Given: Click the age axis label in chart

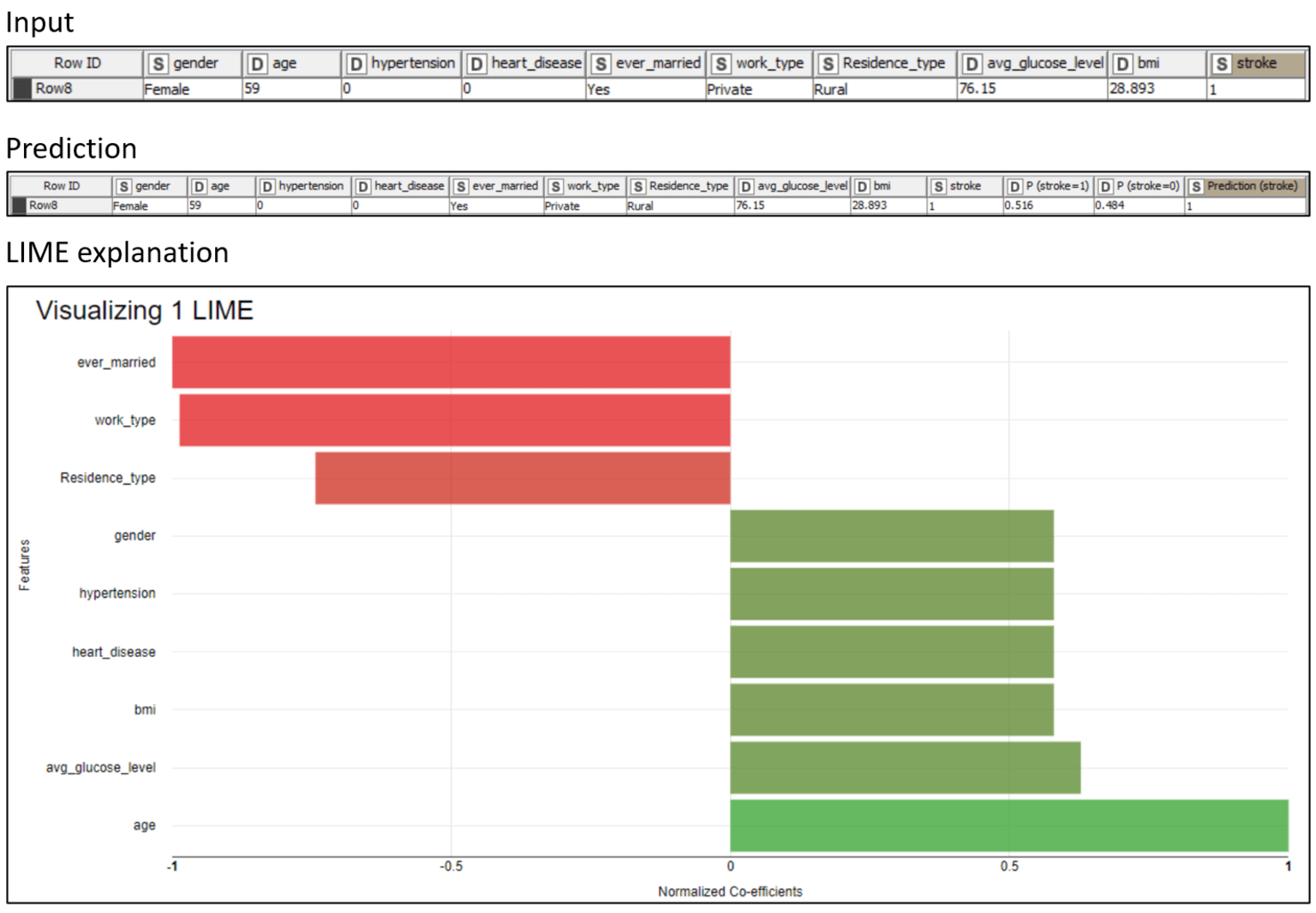Looking at the screenshot, I should [x=144, y=826].
